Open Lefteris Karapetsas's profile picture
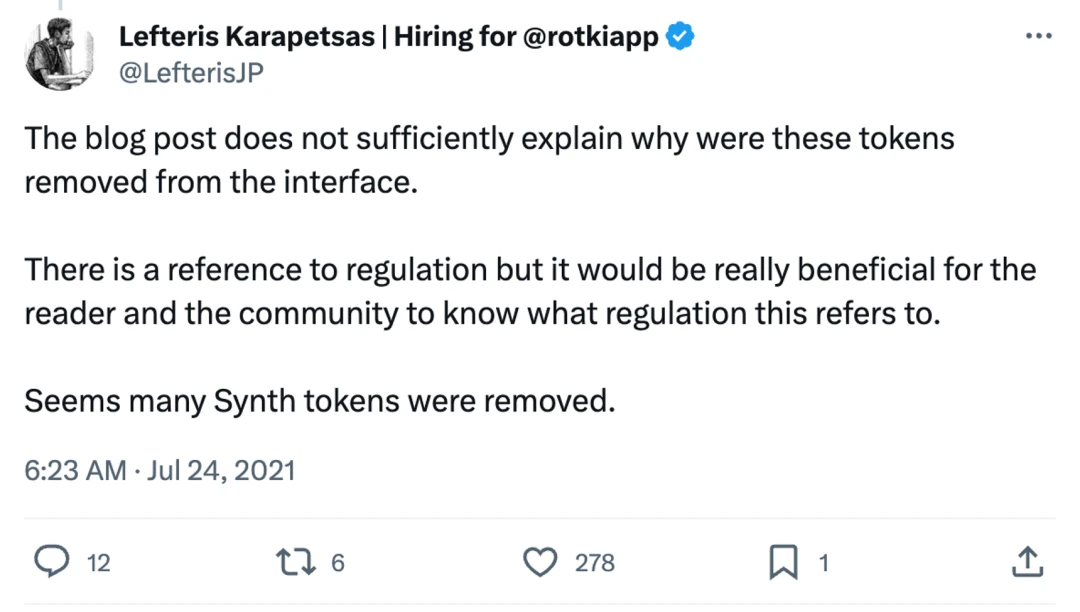The width and height of the screenshot is (1080, 612). coord(59,54)
